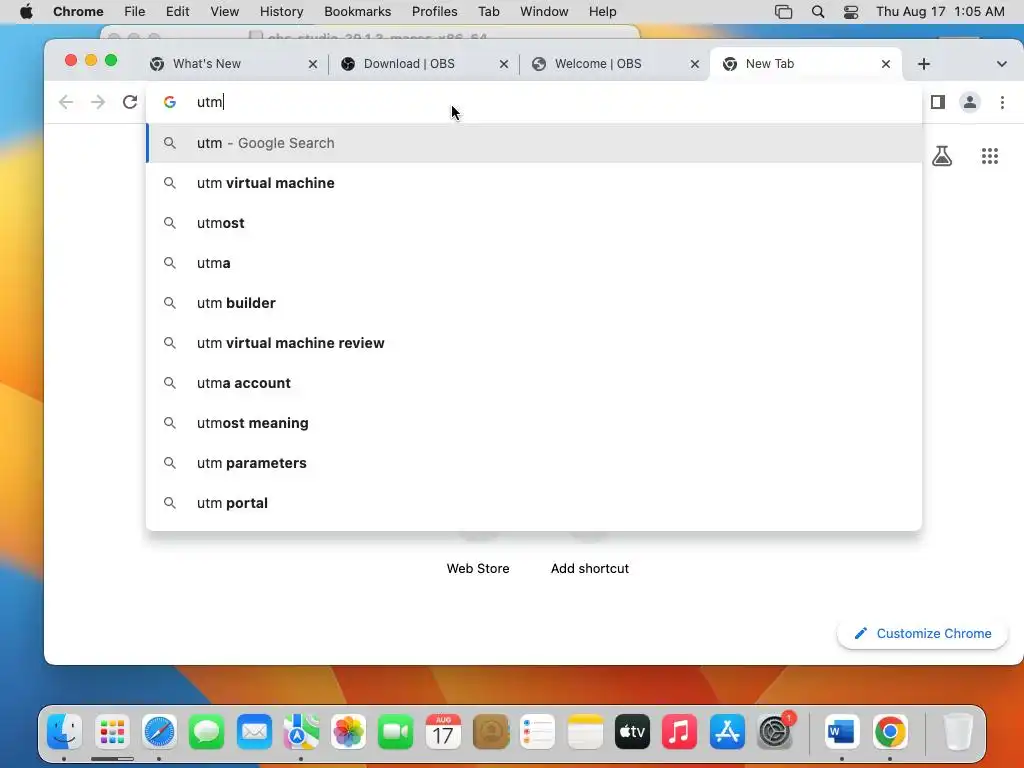Open the Web Store shortcut
This screenshot has width=1024, height=768.
pos(478,568)
